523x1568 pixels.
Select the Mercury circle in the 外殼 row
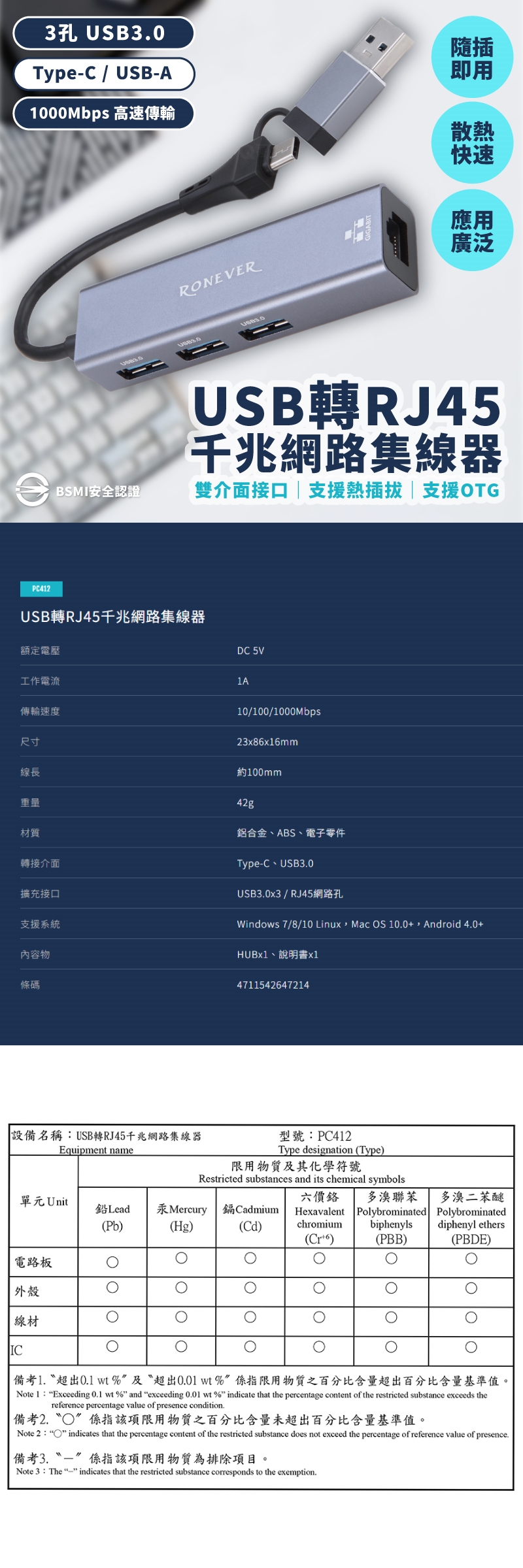[x=181, y=1287]
